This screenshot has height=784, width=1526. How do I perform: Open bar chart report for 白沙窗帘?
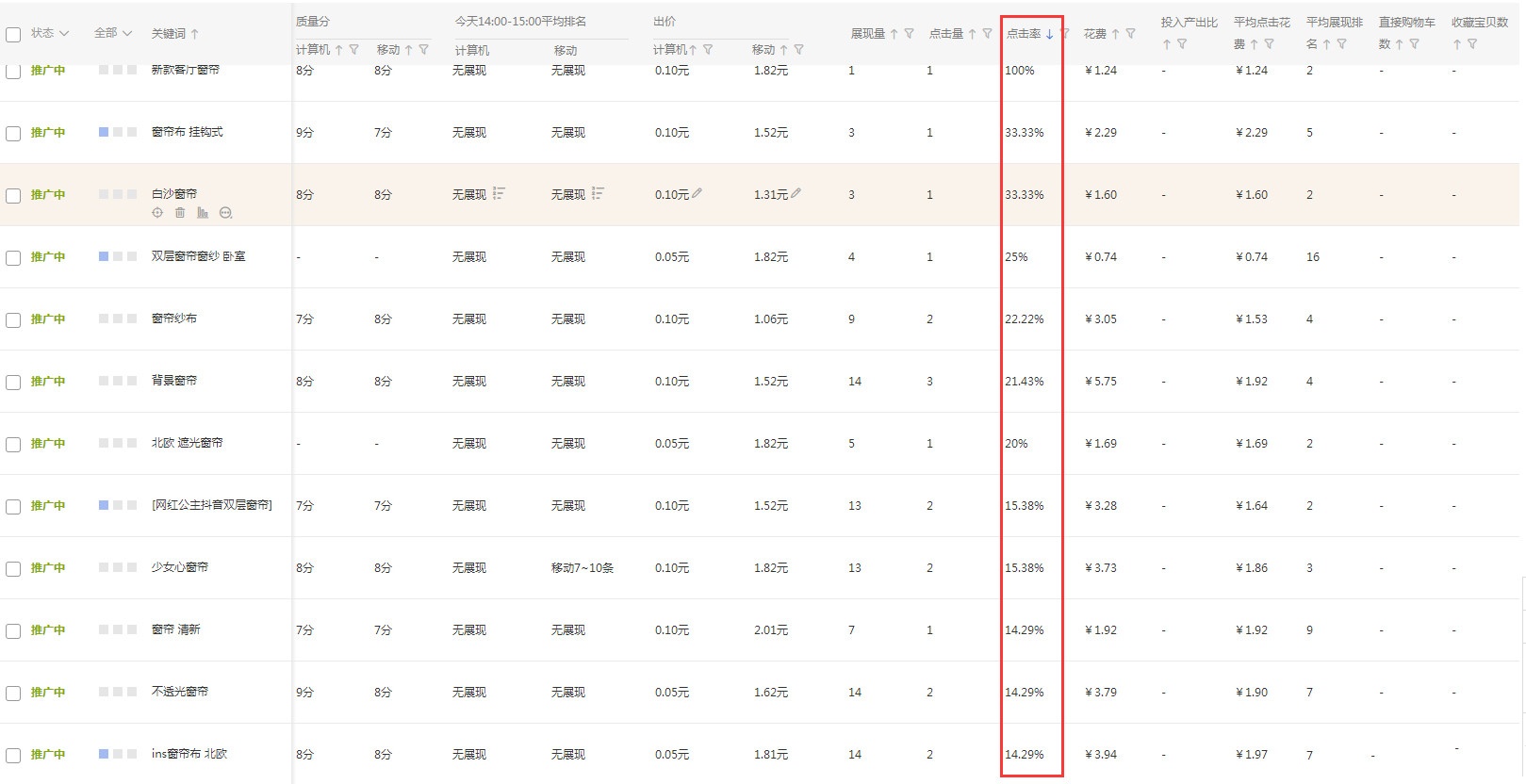click(x=203, y=213)
